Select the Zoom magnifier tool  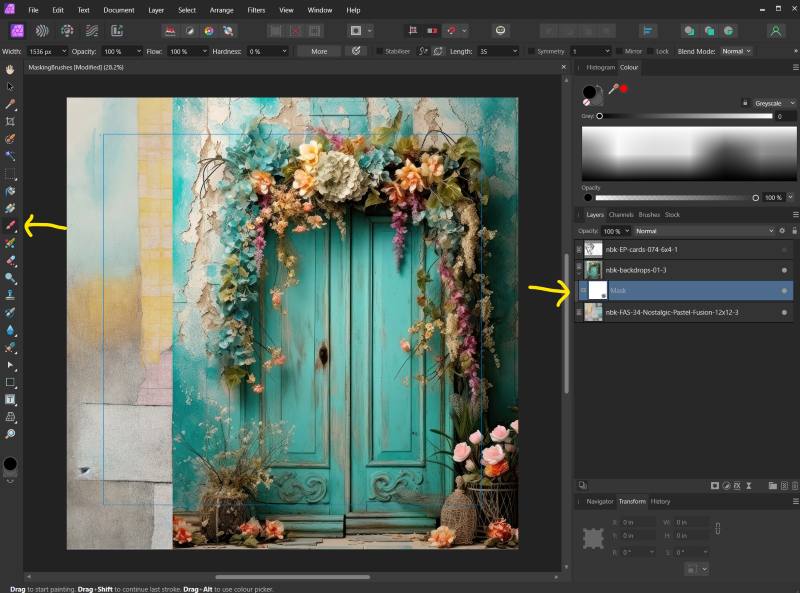10,434
